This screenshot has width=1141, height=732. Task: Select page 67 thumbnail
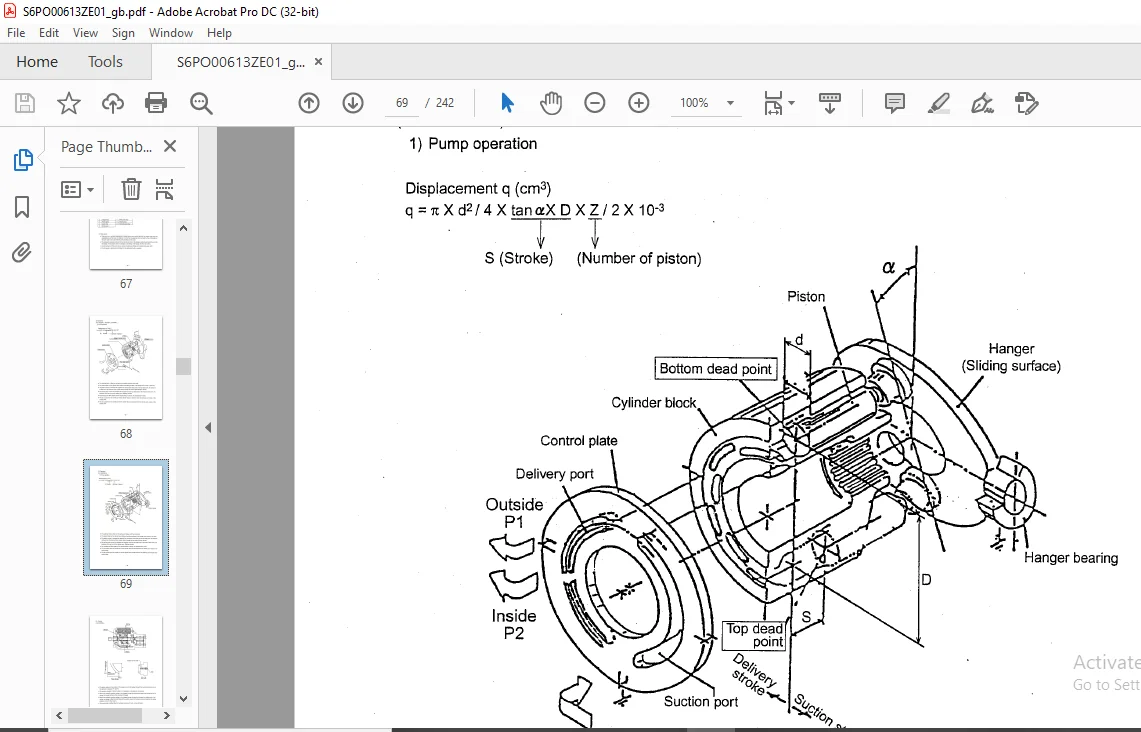[126, 244]
